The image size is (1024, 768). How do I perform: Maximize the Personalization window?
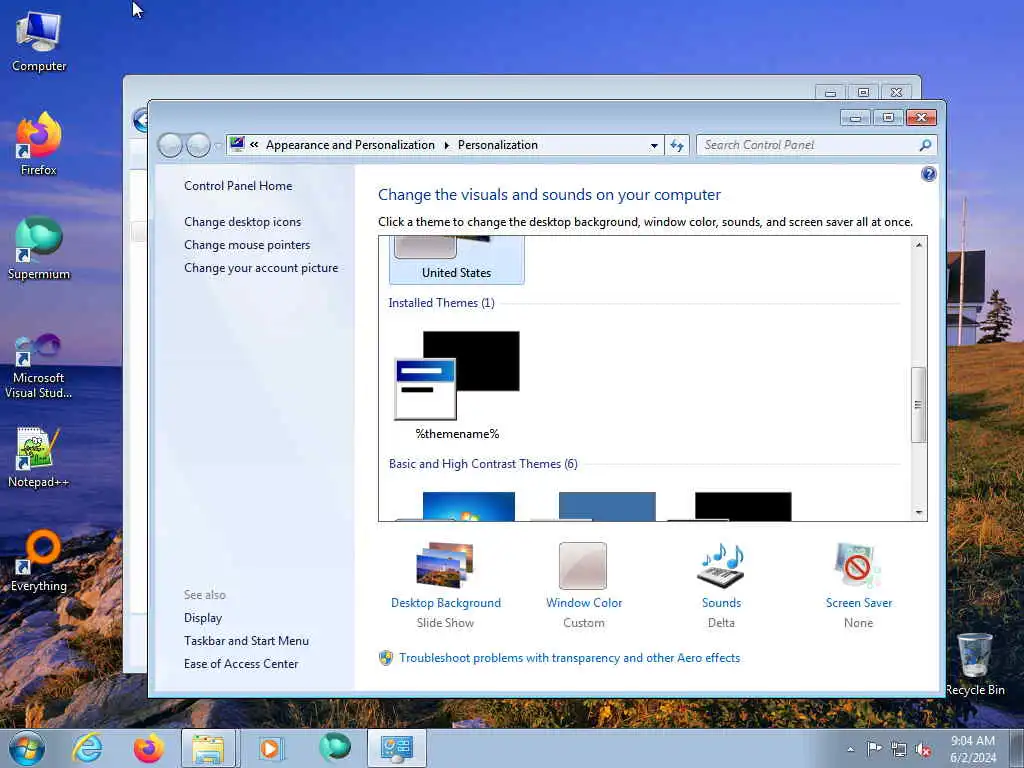888,118
